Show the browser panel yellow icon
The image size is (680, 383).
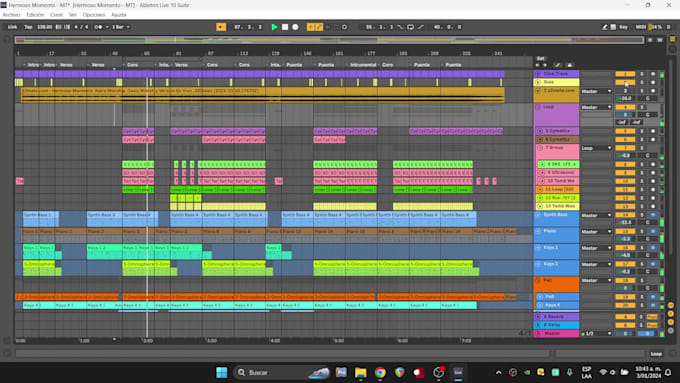[673, 39]
